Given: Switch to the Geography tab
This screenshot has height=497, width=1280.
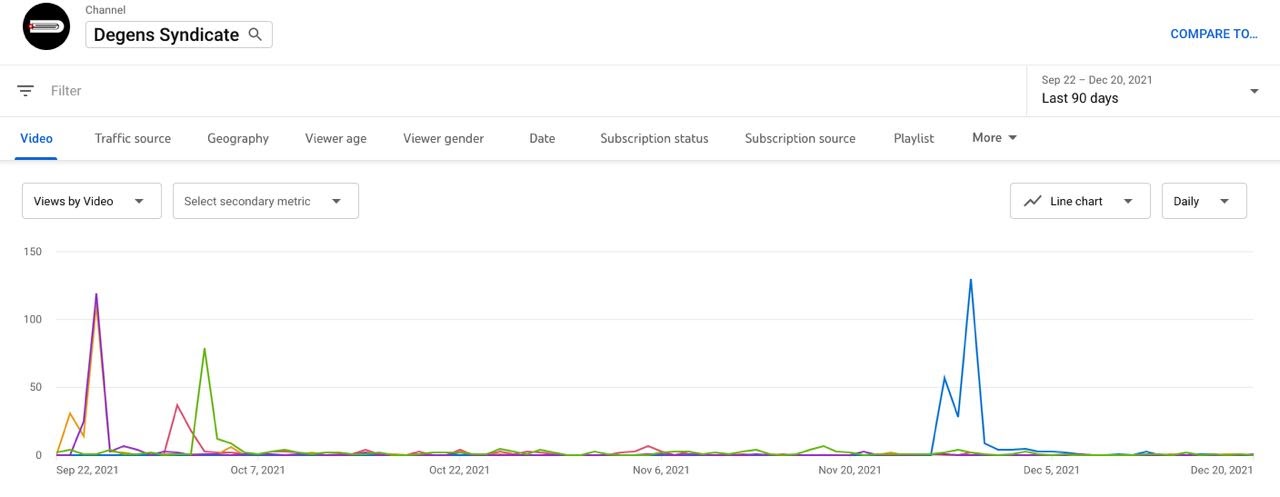Looking at the screenshot, I should point(238,139).
